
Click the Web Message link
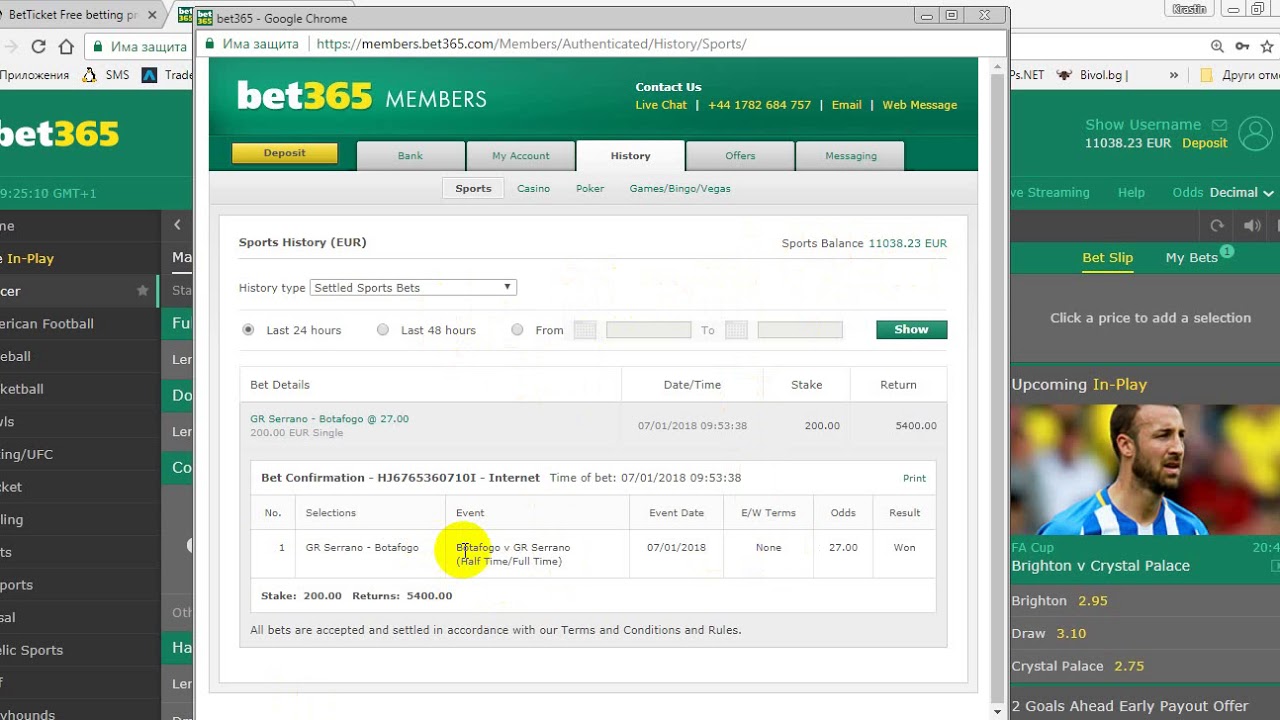[919, 105]
